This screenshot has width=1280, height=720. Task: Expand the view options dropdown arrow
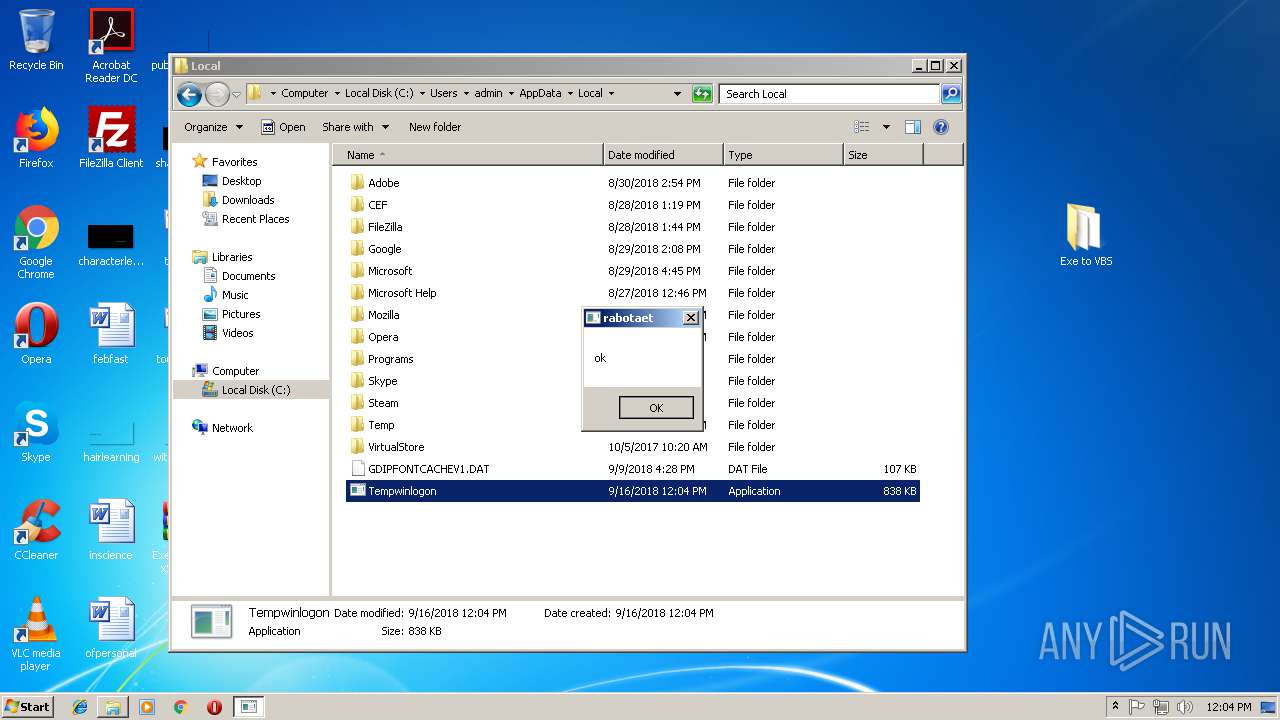click(886, 127)
